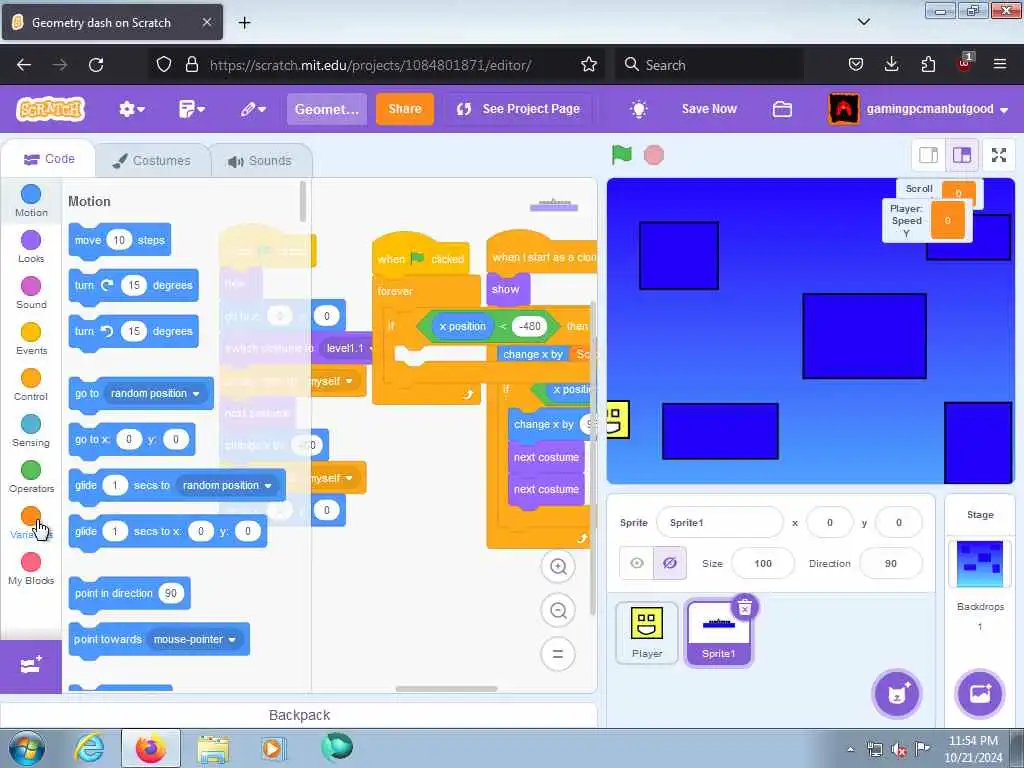Switch to the large stage layout

(x=962, y=155)
